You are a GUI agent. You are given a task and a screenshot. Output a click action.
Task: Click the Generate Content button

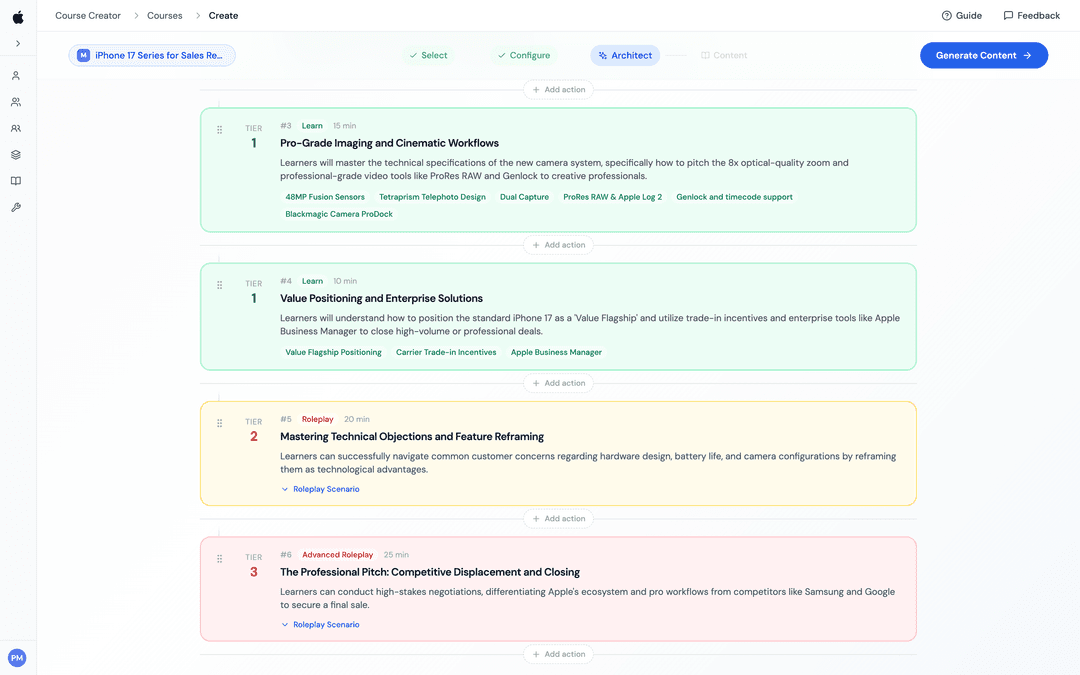[x=984, y=55]
